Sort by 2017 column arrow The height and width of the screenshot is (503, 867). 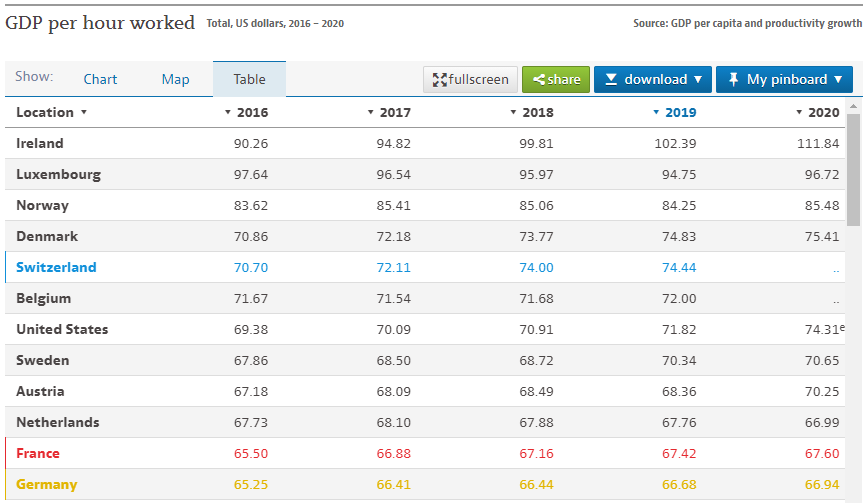[x=371, y=112]
